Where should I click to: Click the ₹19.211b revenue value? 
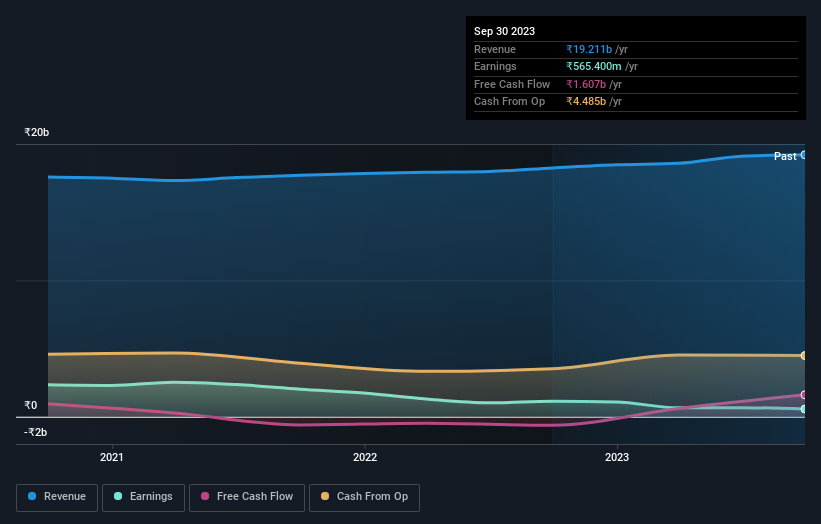[x=589, y=49]
